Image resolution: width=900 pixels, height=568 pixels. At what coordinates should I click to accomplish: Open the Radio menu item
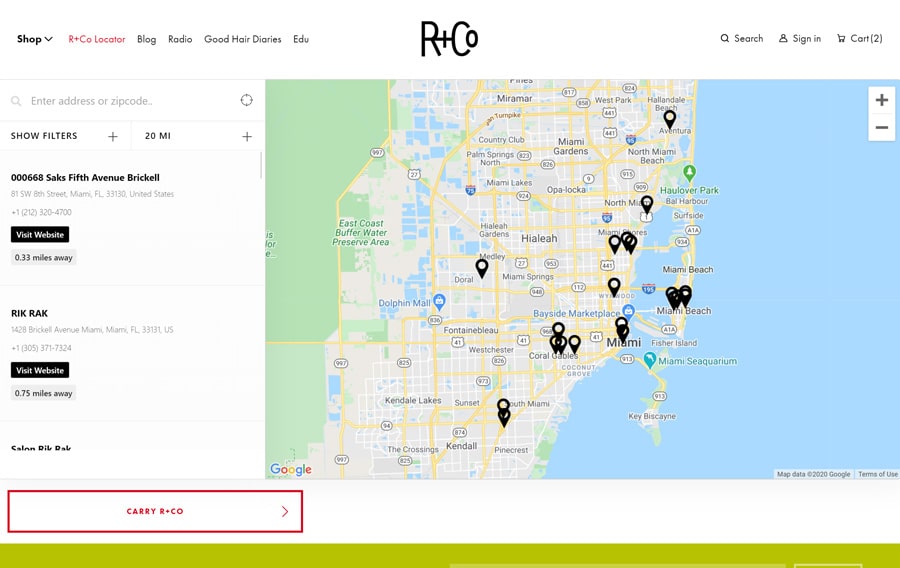click(180, 39)
